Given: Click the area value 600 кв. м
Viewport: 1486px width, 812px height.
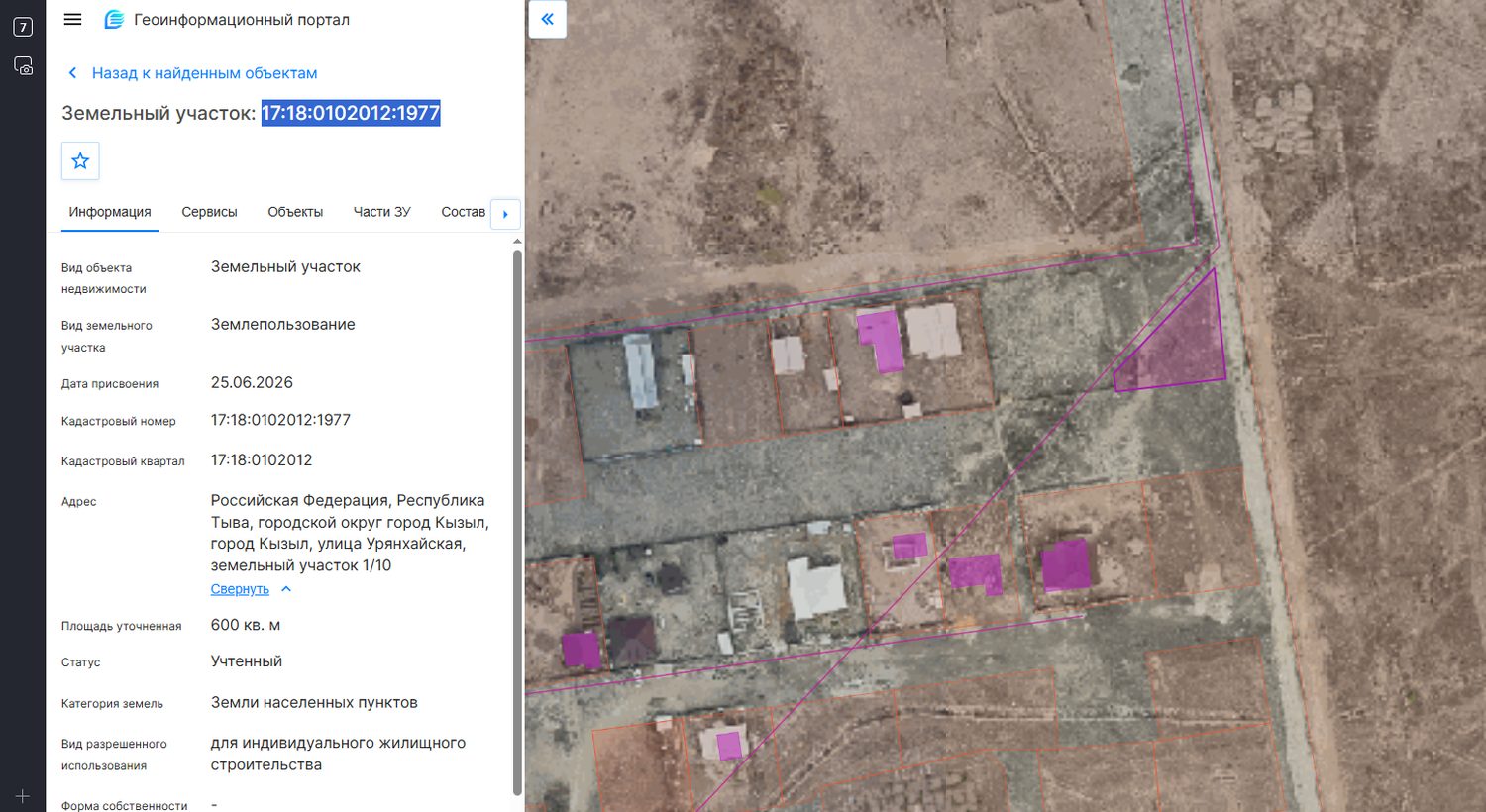Looking at the screenshot, I should point(246,625).
